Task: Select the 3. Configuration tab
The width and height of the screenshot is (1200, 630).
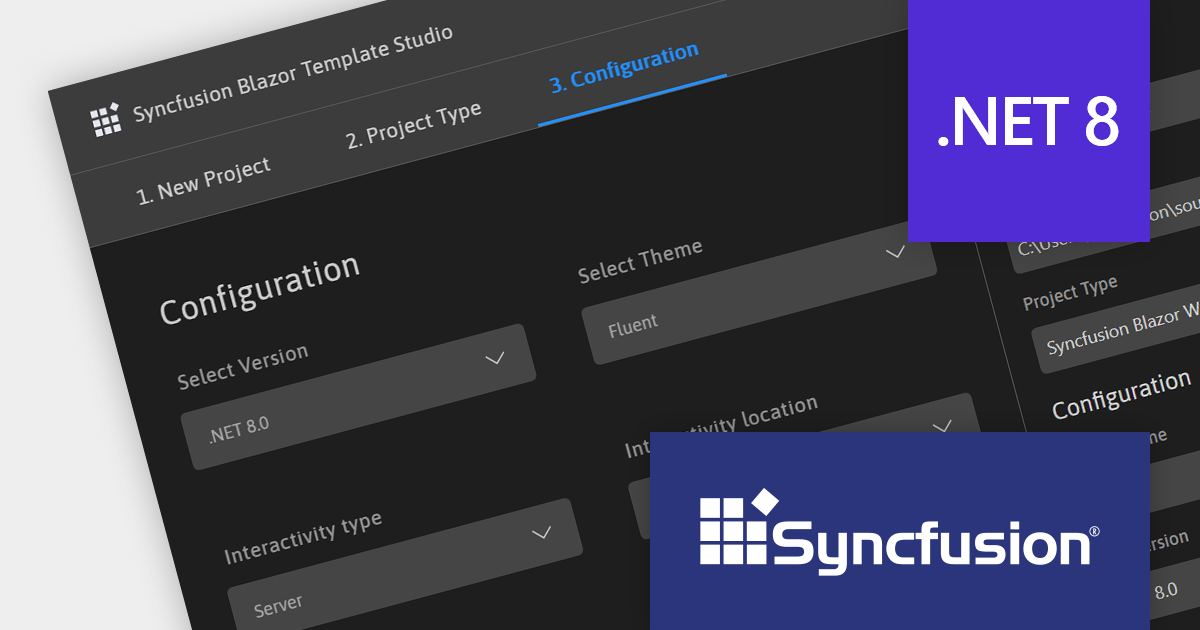Action: [624, 68]
